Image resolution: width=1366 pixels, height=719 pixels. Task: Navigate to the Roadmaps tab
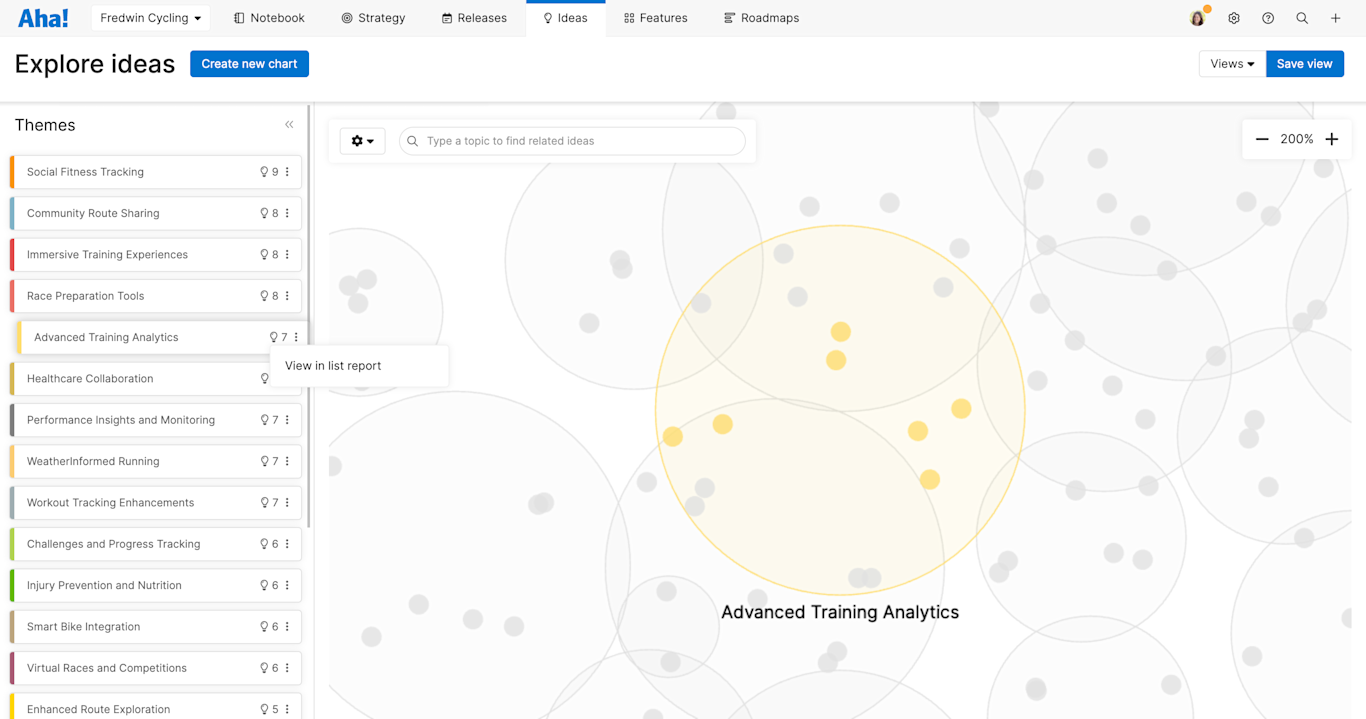coord(761,18)
